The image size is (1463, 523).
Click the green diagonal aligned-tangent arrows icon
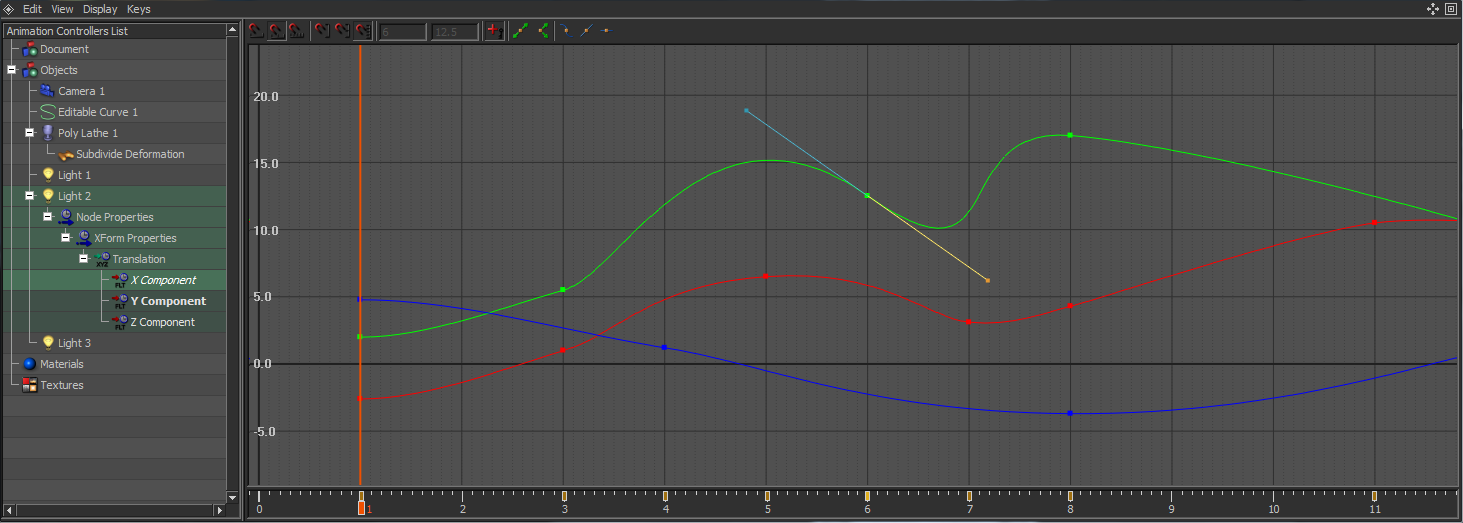coord(520,31)
